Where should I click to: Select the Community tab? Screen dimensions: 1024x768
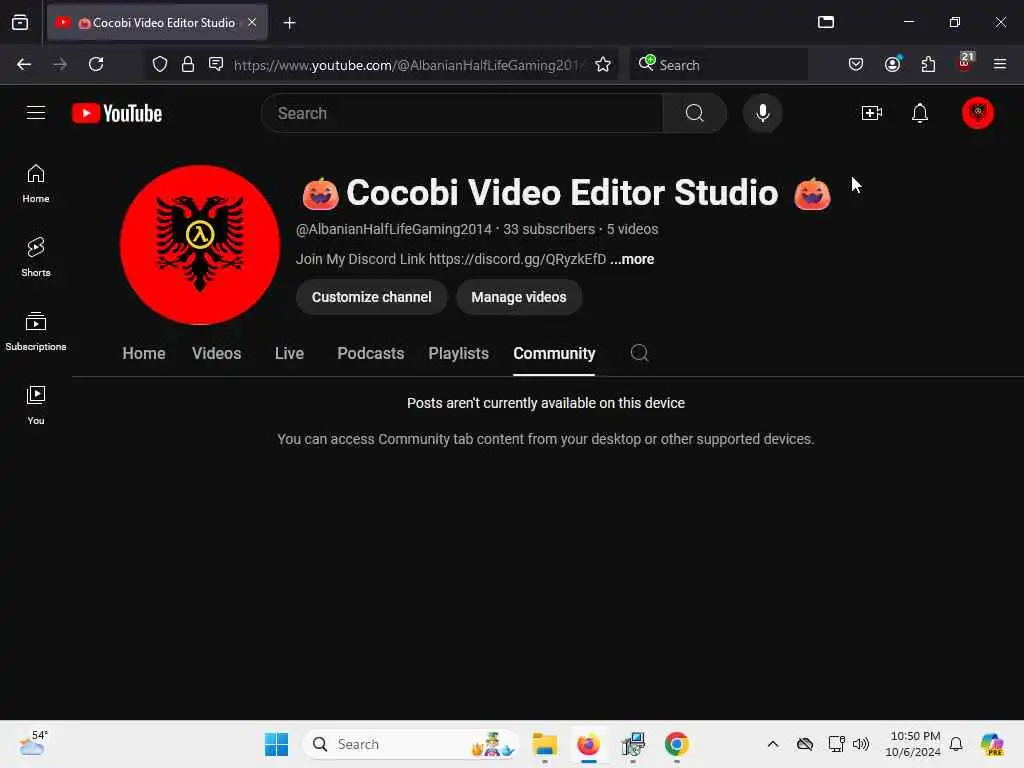[554, 353]
